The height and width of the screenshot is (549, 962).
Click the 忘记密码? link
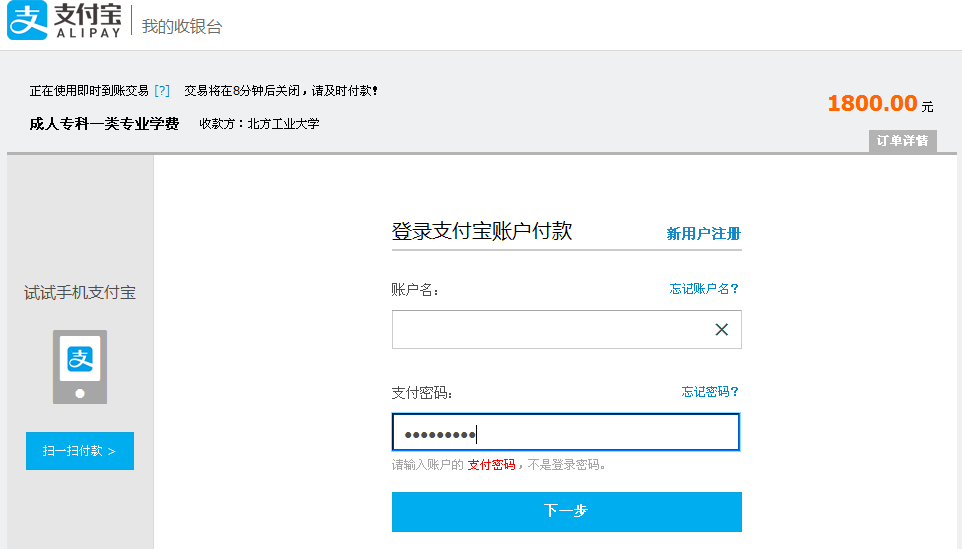tap(710, 392)
